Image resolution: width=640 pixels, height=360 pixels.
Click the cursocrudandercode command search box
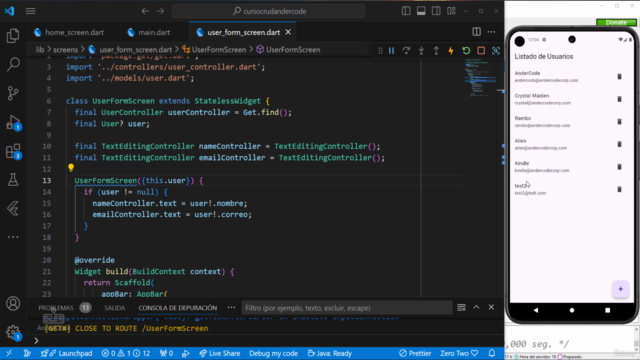click(x=269, y=11)
